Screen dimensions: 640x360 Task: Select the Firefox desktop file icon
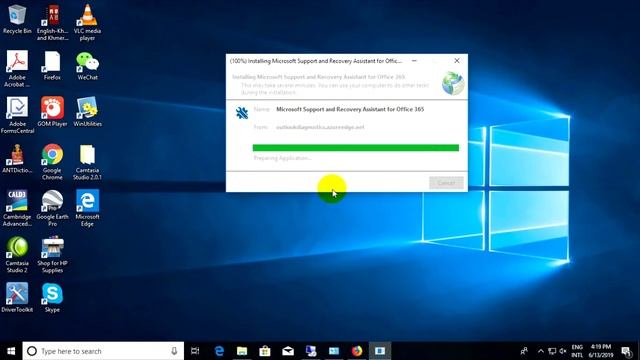[x=52, y=65]
